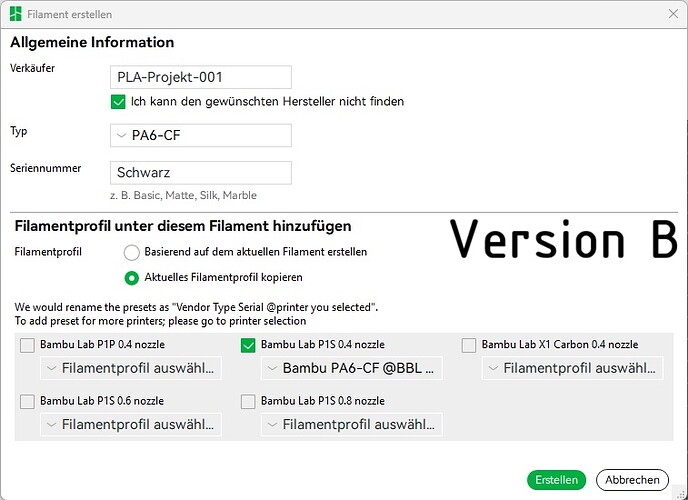Open filament profile dropdown under P1S 0.8 nozzle
This screenshot has width=688, height=500.
pyautogui.click(x=351, y=424)
